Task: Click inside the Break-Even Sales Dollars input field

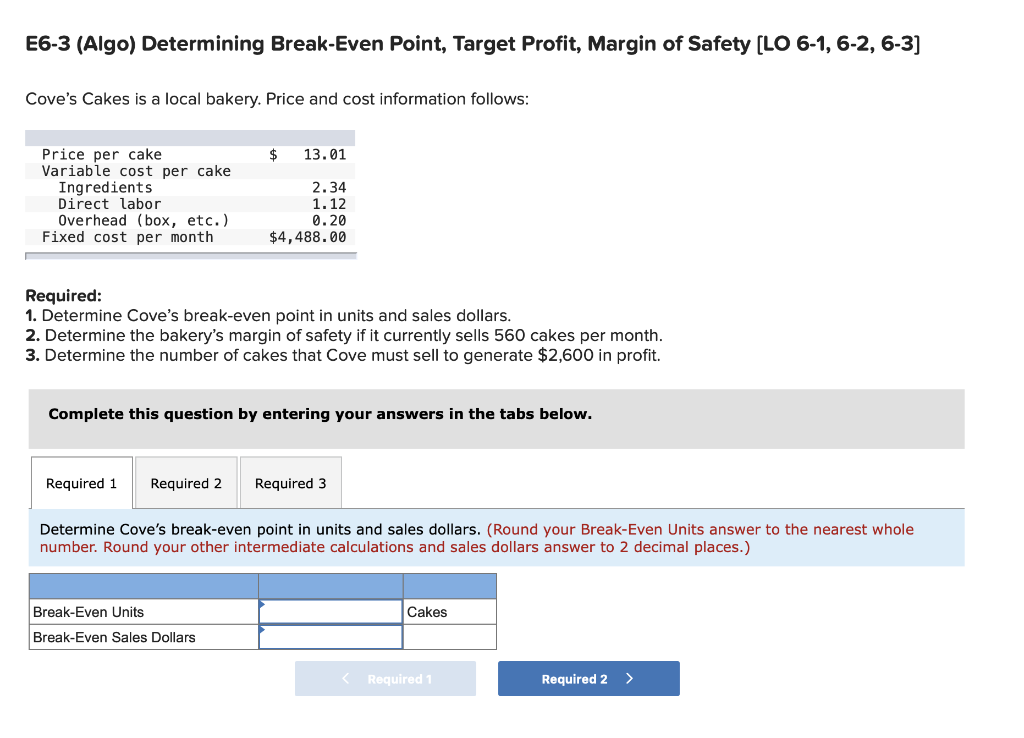Action: tap(330, 636)
